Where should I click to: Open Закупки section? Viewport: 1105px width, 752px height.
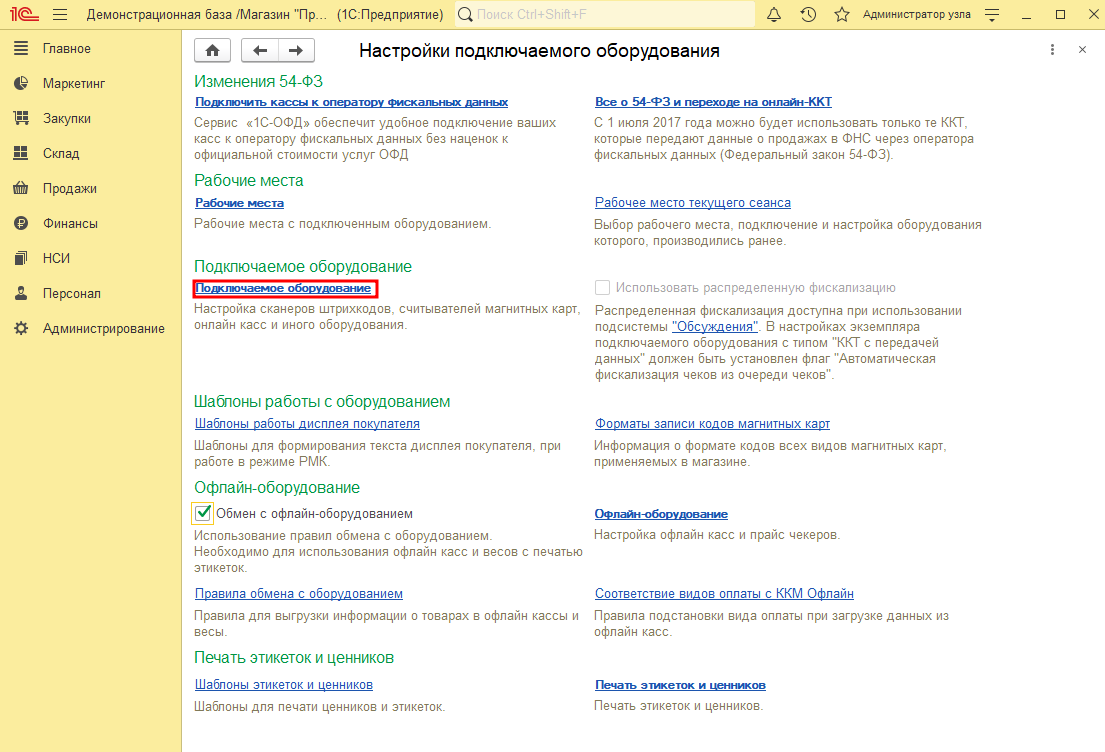pyautogui.click(x=66, y=118)
